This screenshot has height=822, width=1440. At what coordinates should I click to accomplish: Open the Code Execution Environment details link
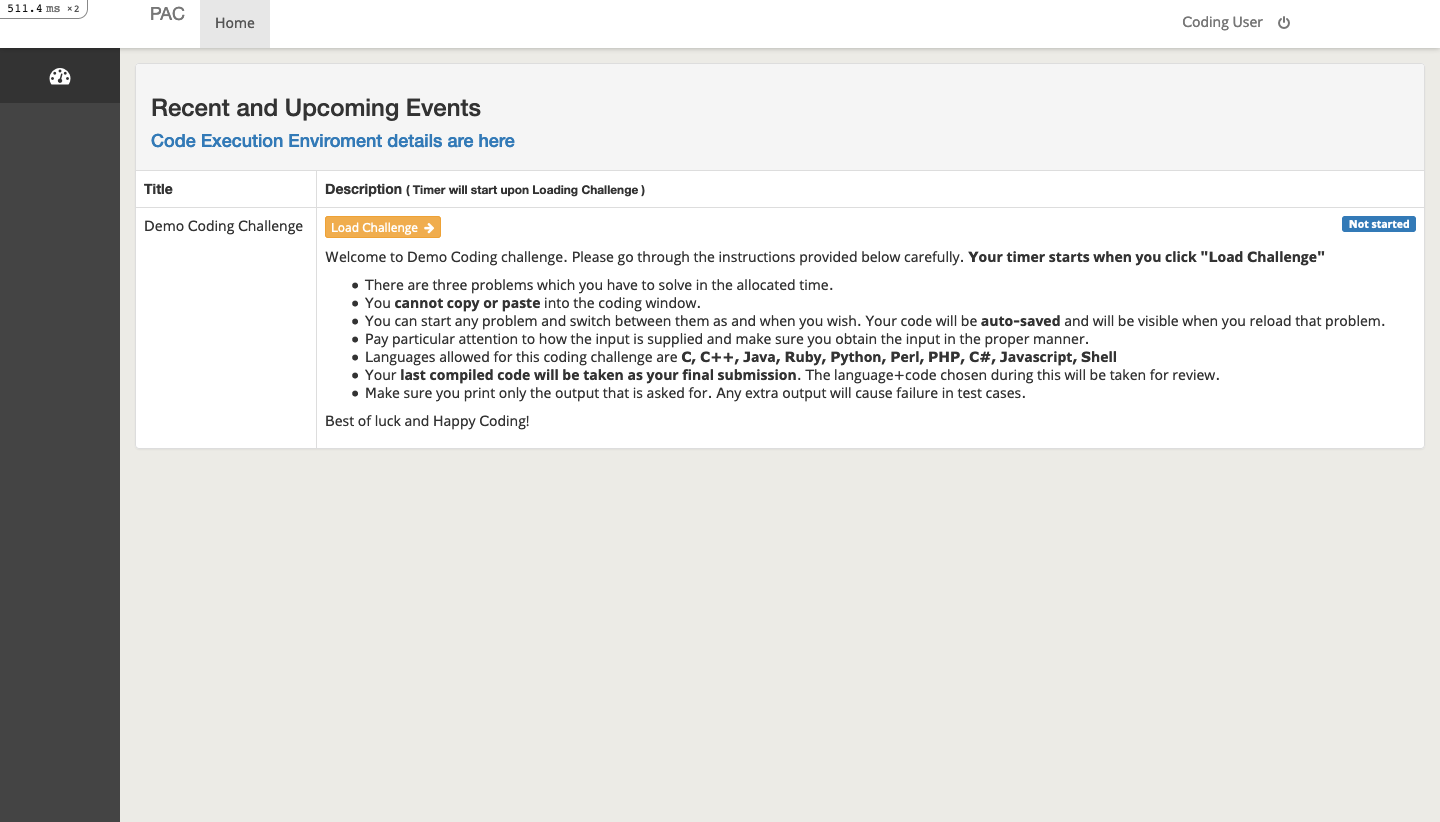(332, 141)
